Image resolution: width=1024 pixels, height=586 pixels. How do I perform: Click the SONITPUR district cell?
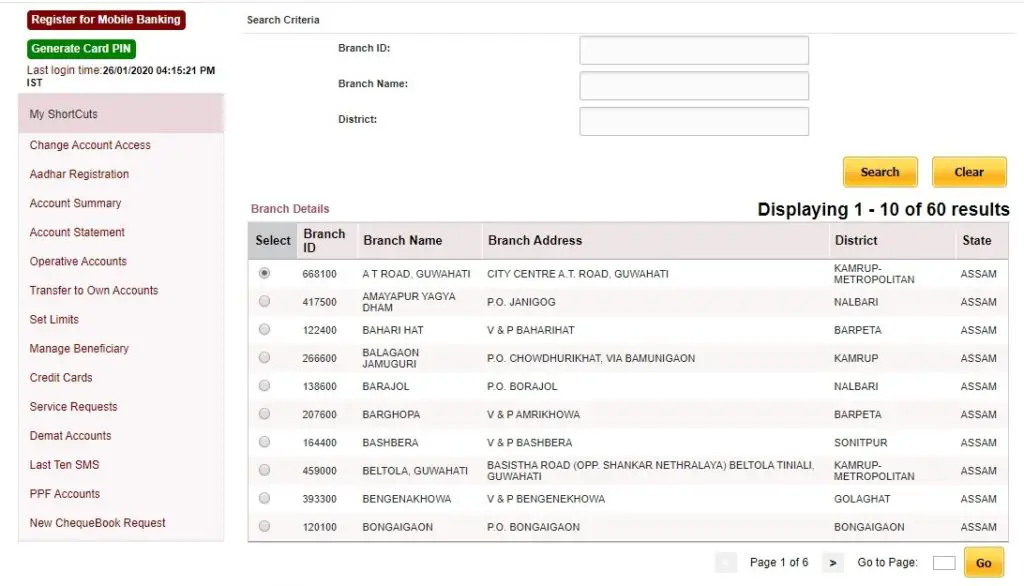(860, 443)
